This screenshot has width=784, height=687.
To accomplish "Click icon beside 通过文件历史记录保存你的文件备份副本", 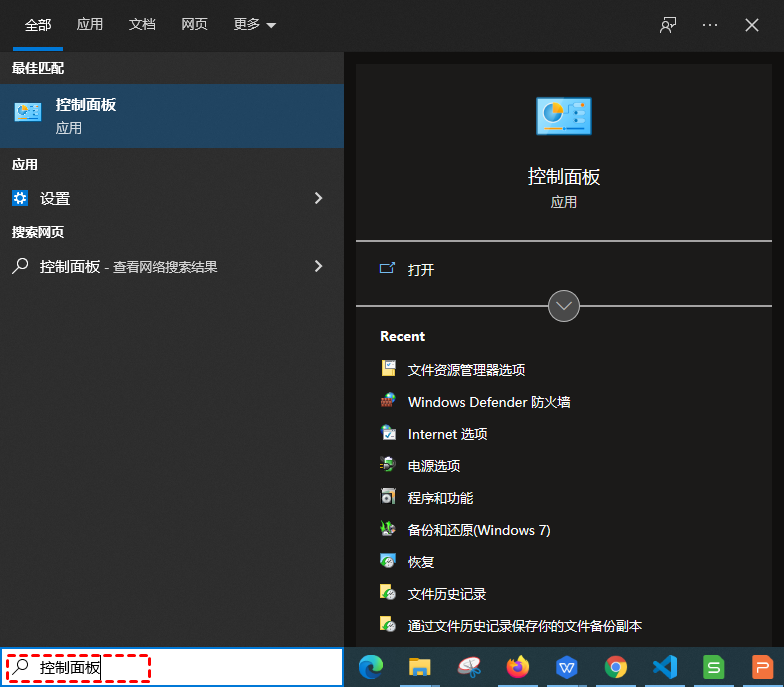I will tap(388, 624).
